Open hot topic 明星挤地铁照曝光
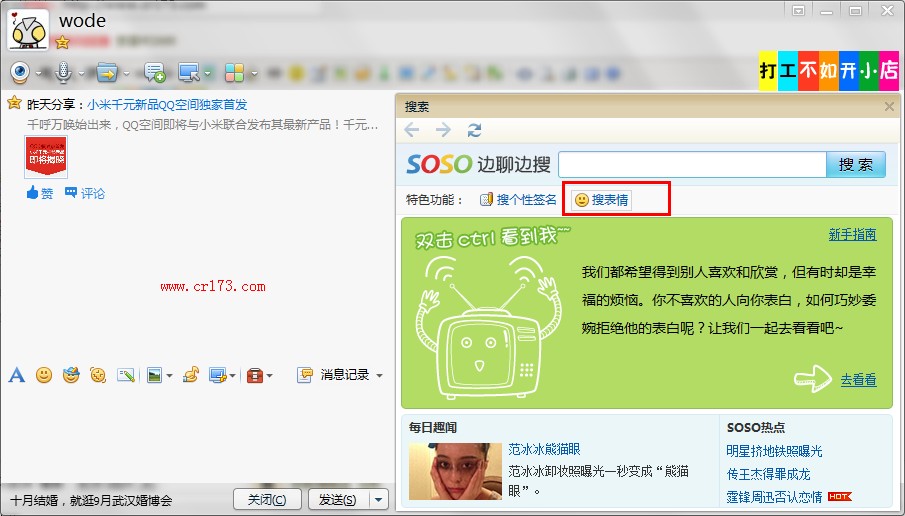 pos(774,451)
